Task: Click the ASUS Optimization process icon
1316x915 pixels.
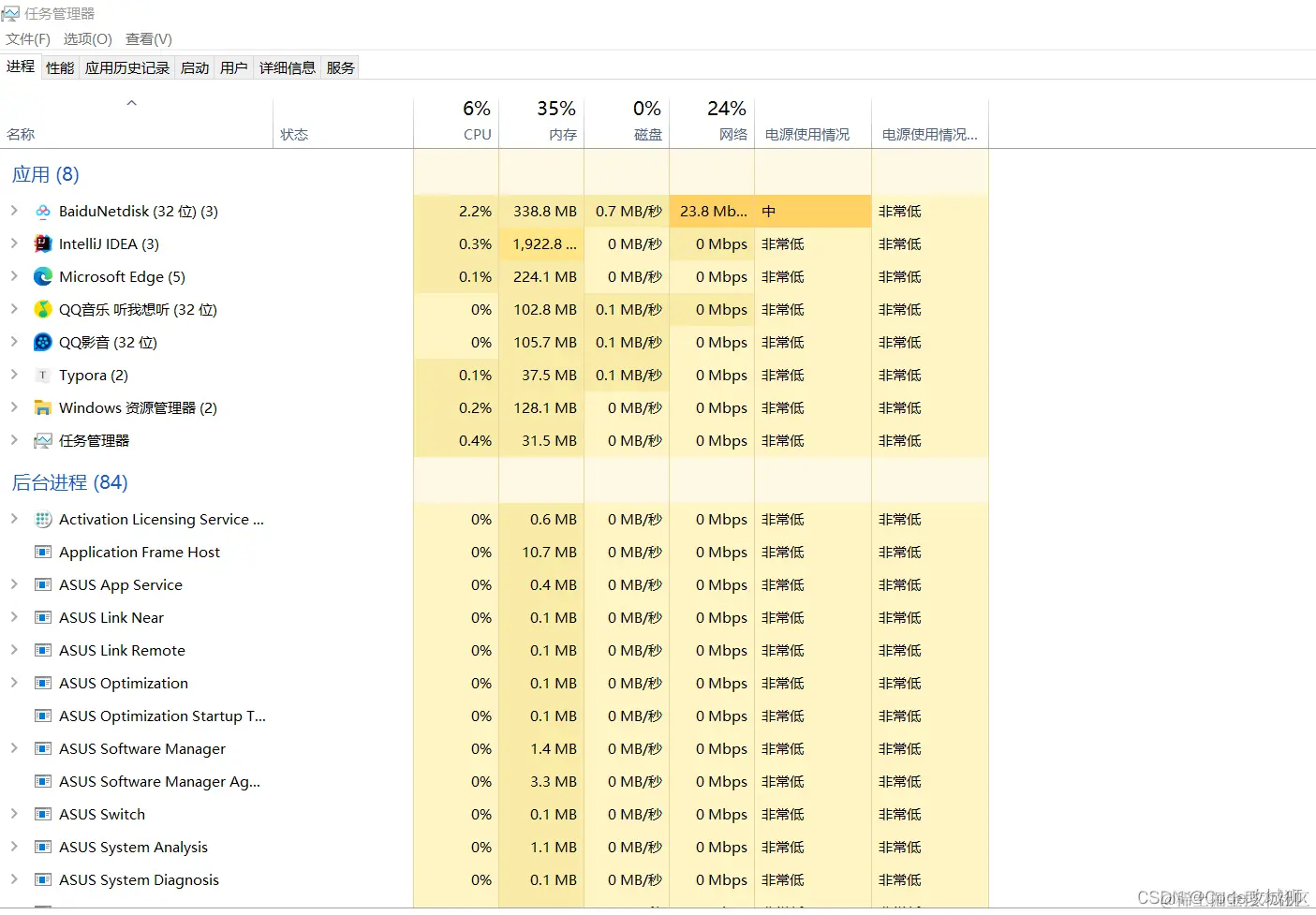Action: 43,684
